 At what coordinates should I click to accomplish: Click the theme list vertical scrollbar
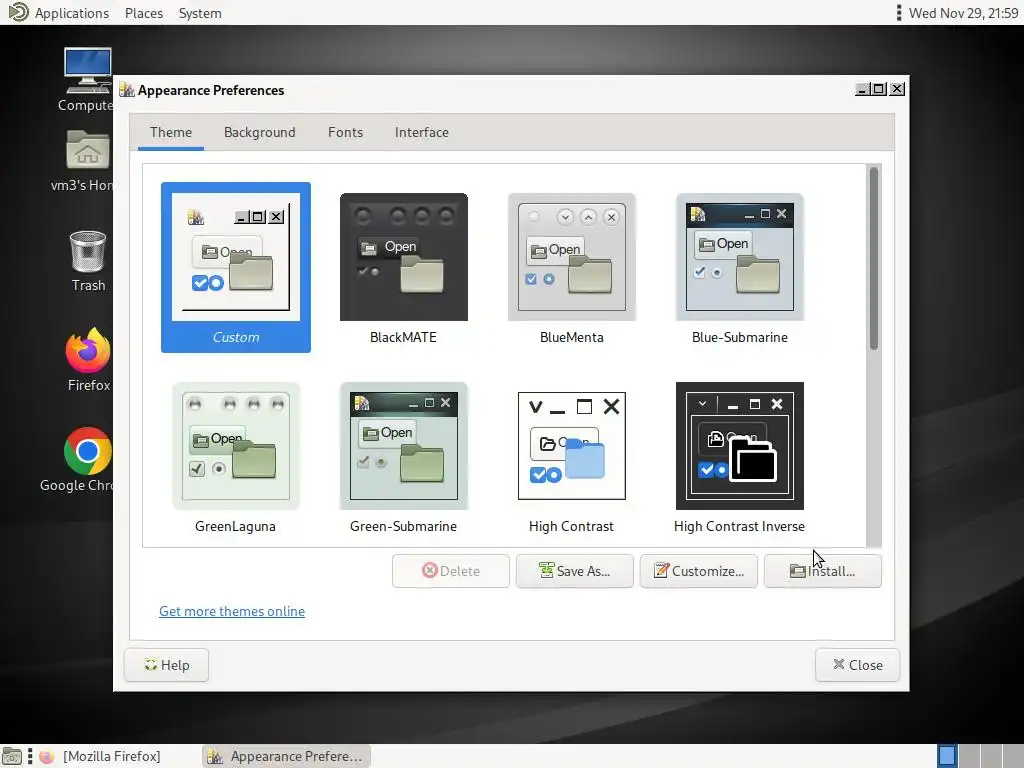[x=874, y=258]
